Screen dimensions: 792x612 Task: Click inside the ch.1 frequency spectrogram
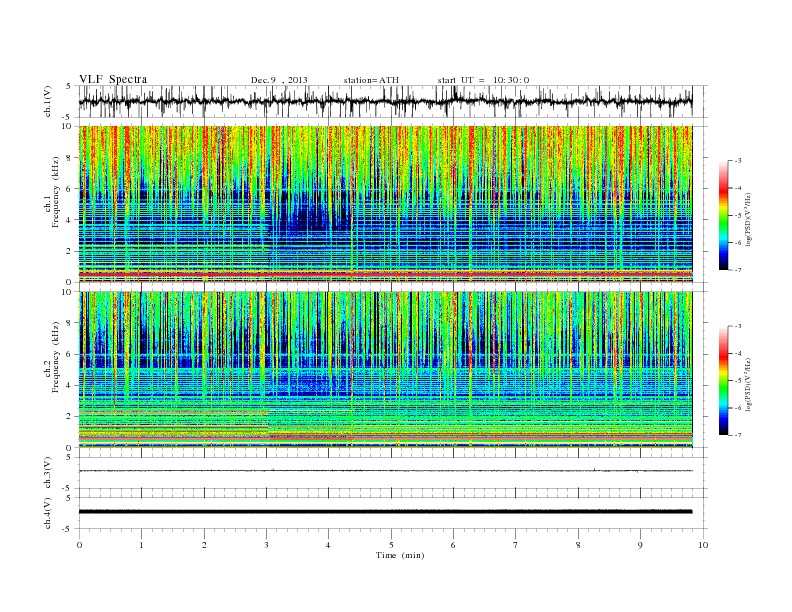click(385, 204)
